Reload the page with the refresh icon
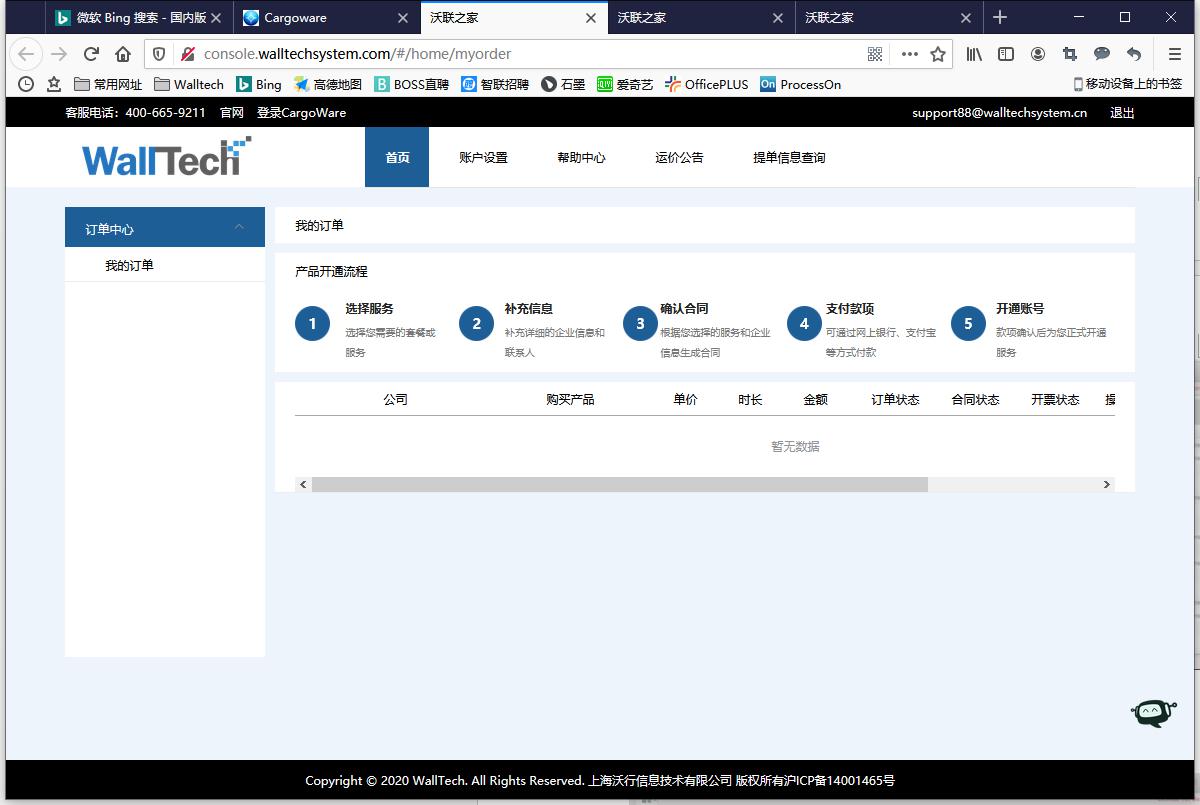The width and height of the screenshot is (1200, 805). pyautogui.click(x=91, y=54)
